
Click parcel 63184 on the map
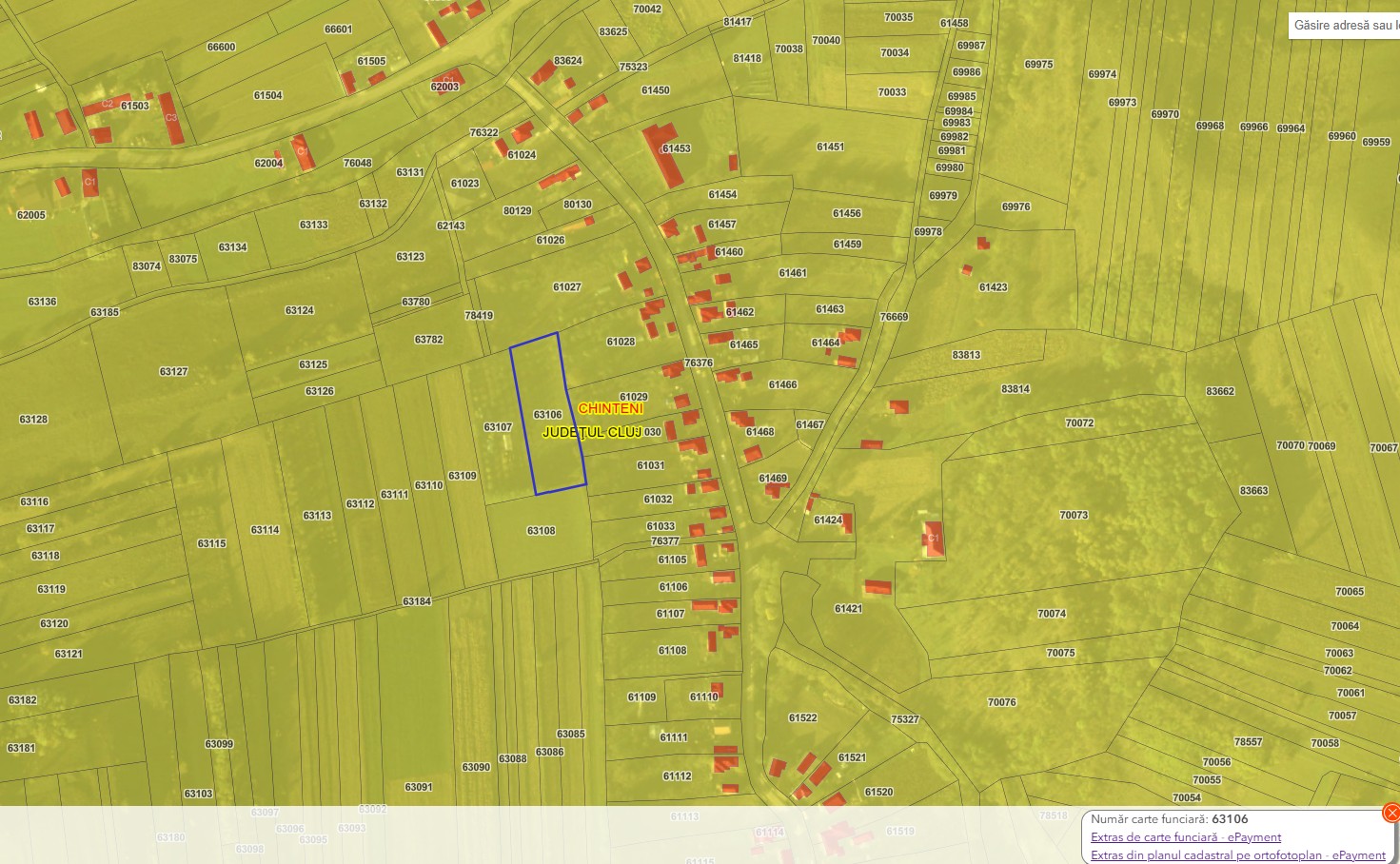pos(417,601)
